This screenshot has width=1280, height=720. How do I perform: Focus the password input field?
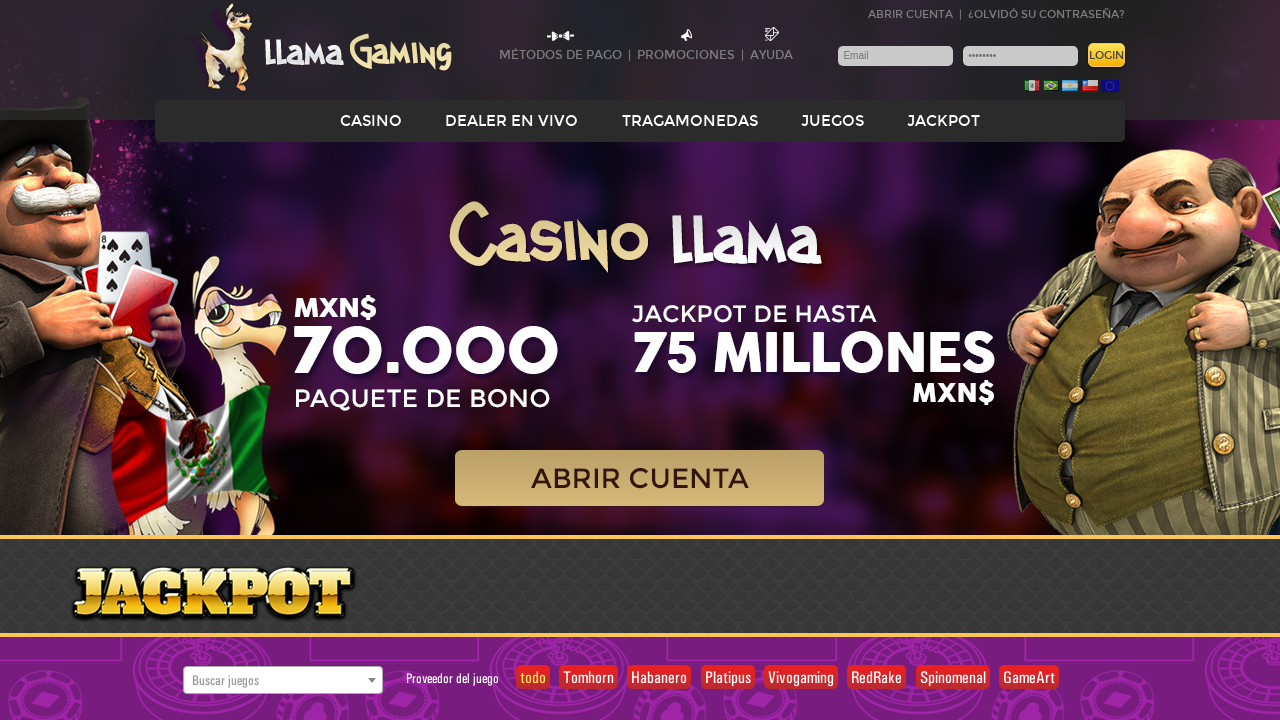pyautogui.click(x=1020, y=56)
